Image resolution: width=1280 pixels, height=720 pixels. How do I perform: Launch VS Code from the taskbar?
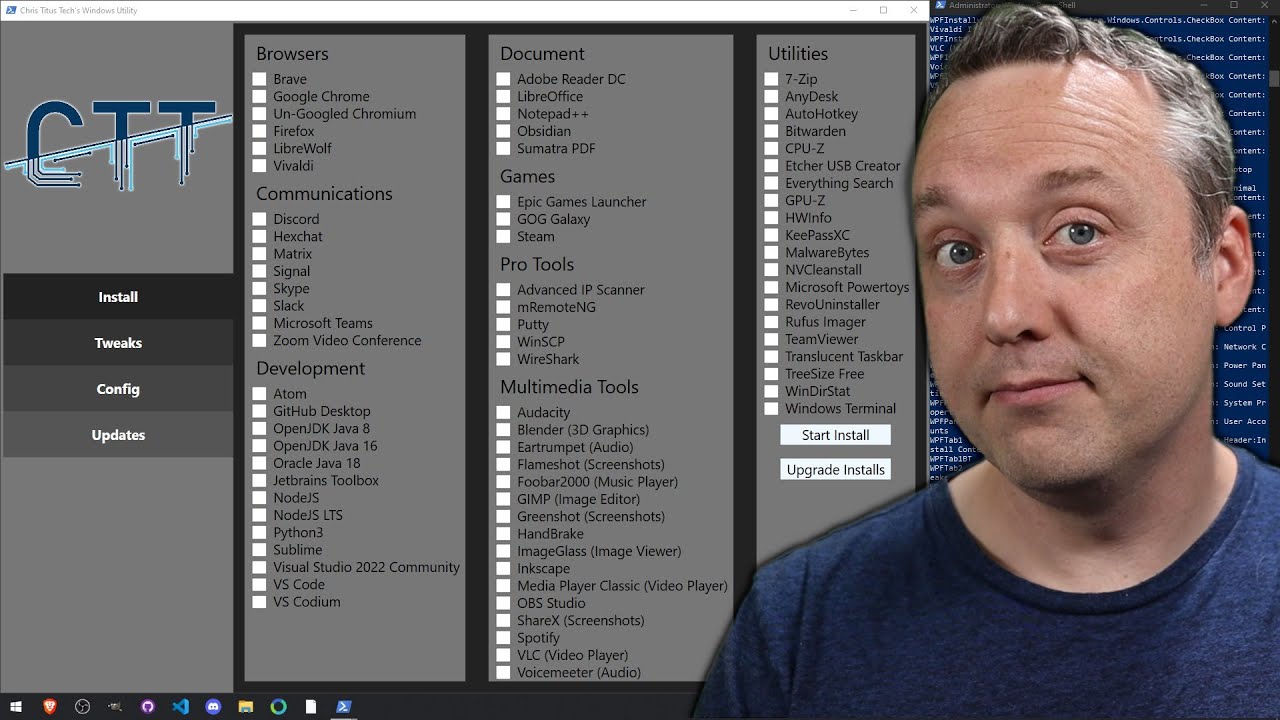[x=180, y=707]
